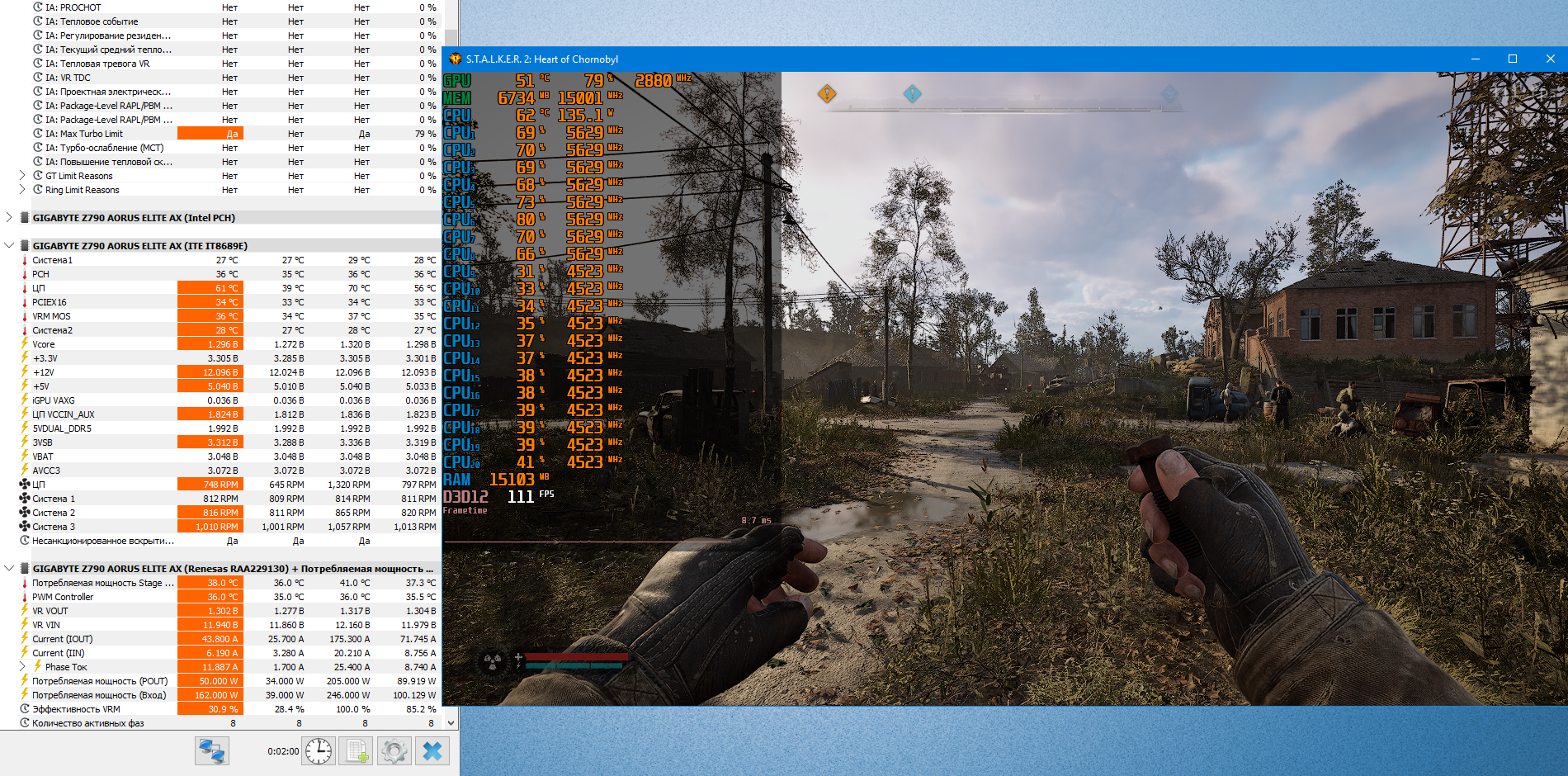Click the lightning icon on the VR VOUT row
The image size is (1568, 776).
(25, 611)
